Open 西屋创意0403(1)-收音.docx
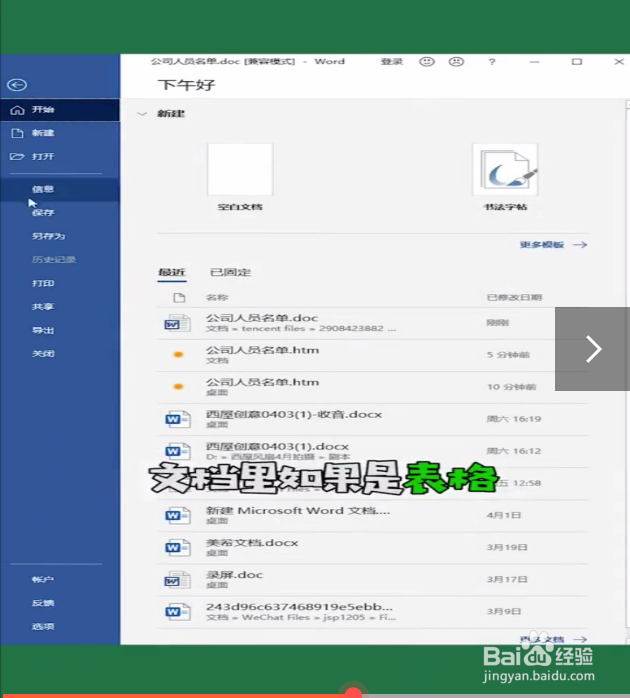The height and width of the screenshot is (698, 630). point(373,420)
